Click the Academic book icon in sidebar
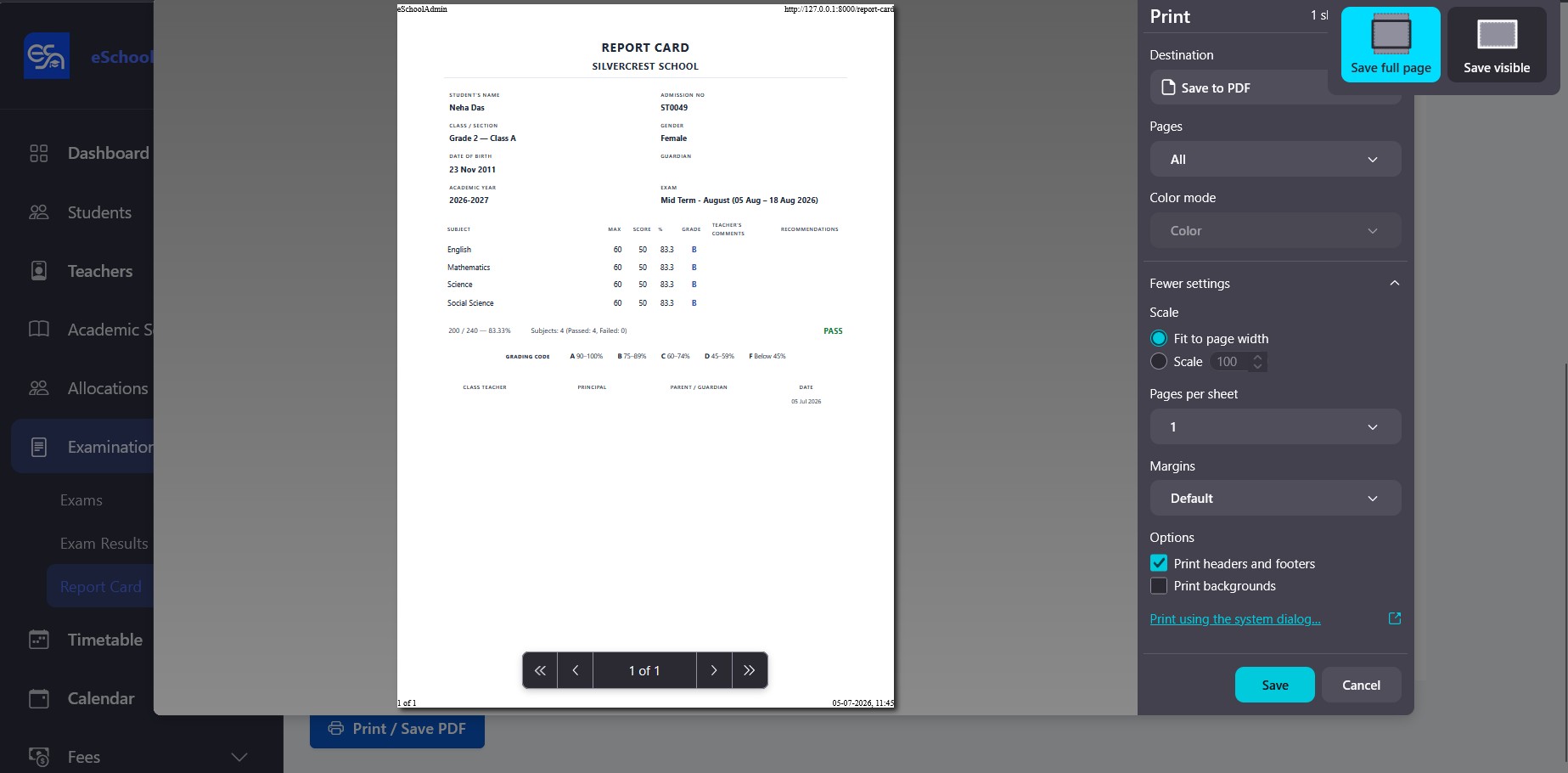Viewport: 1568px width, 773px height. click(x=39, y=329)
